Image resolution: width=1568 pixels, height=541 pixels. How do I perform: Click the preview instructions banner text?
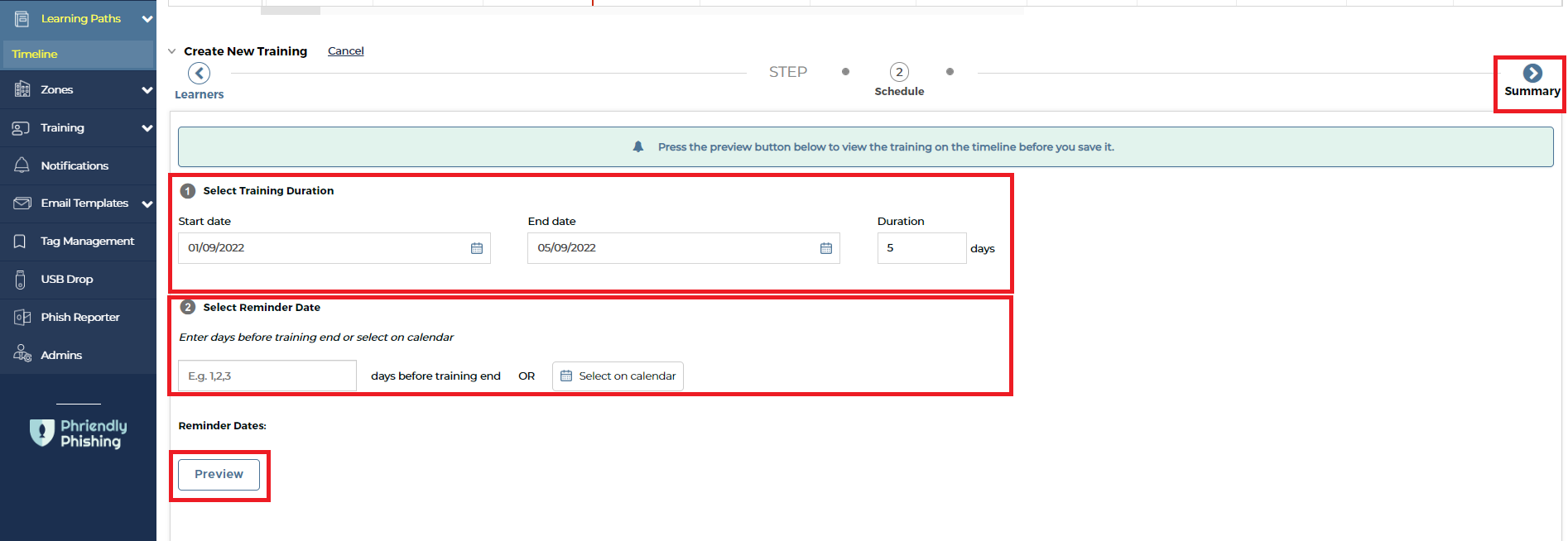coord(886,146)
